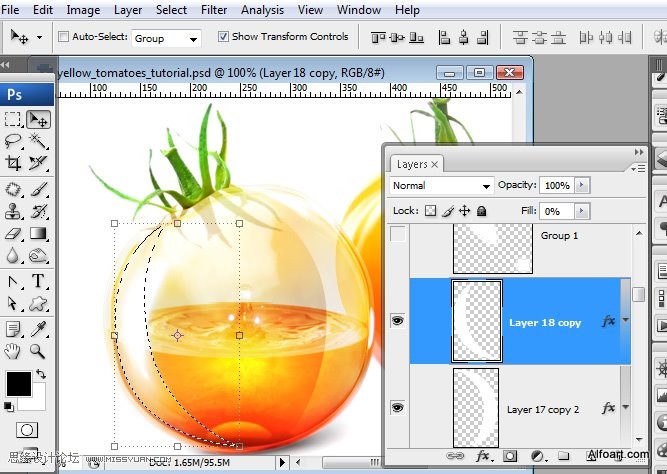This screenshot has width=667, height=474.
Task: Select the Hand tool
Action: point(13,351)
